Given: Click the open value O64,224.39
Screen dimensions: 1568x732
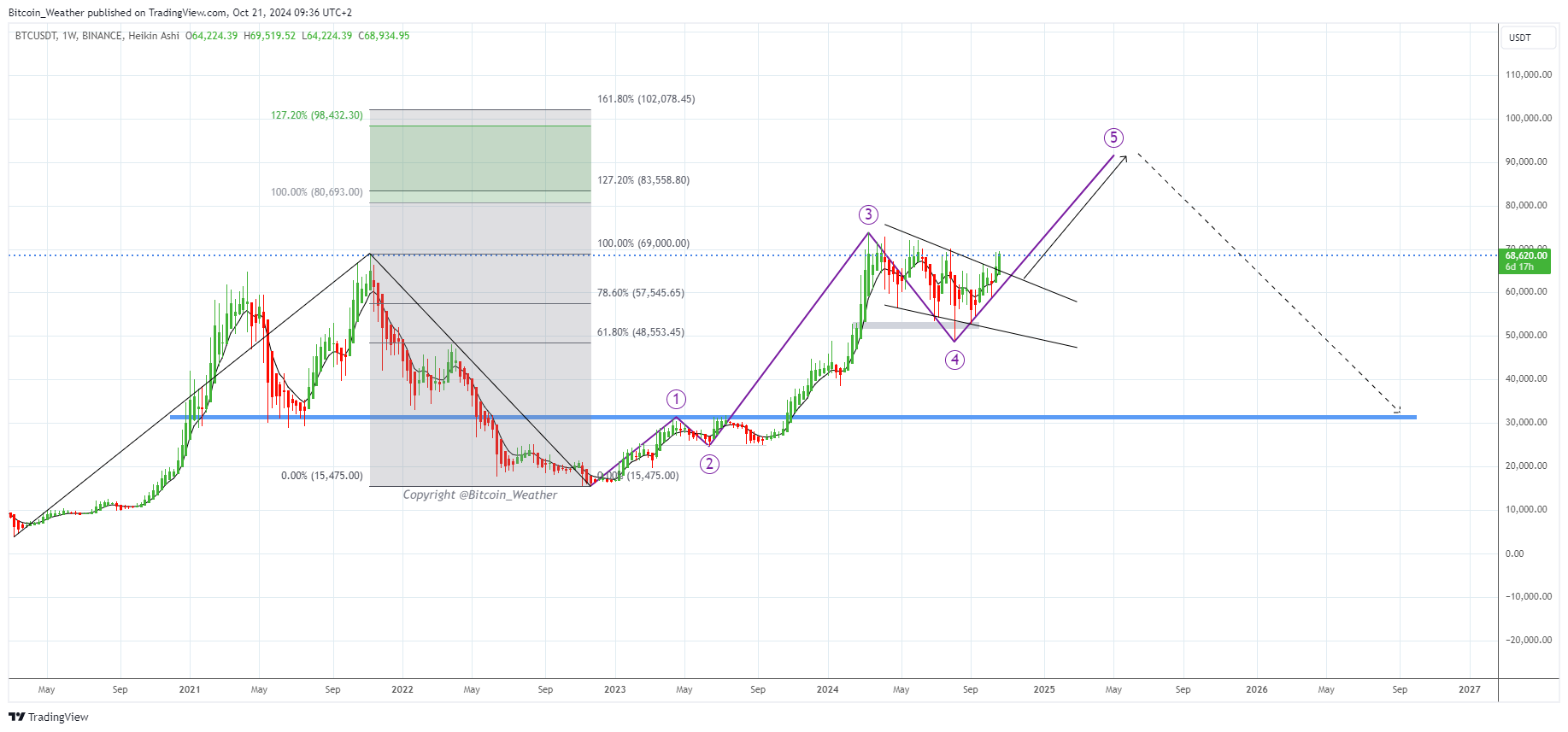Looking at the screenshot, I should tap(212, 36).
